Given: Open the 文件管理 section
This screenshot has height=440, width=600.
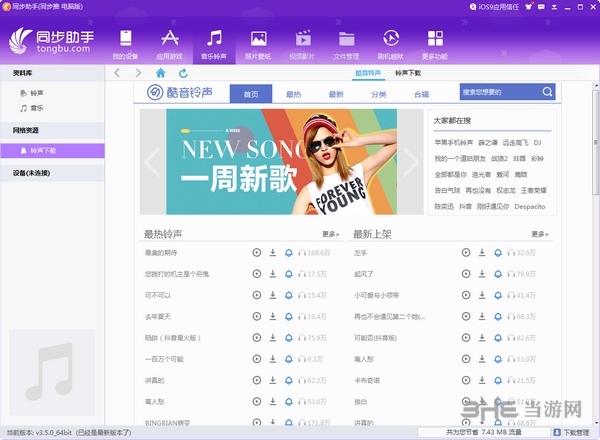Looking at the screenshot, I should click(347, 44).
